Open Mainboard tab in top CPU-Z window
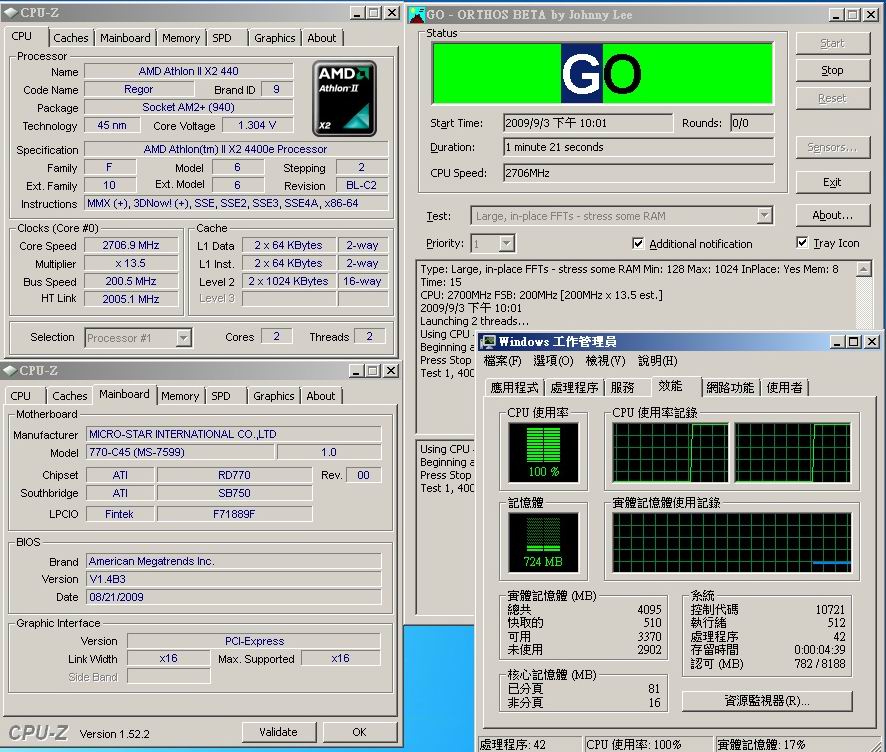The width and height of the screenshot is (886, 752). pos(125,38)
